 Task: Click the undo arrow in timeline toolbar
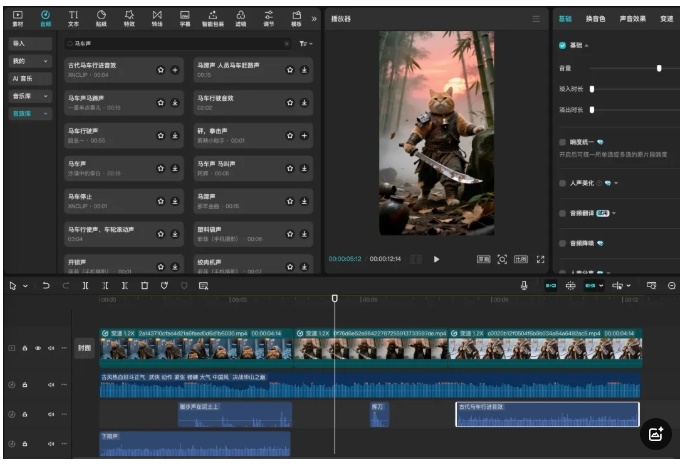(x=46, y=286)
